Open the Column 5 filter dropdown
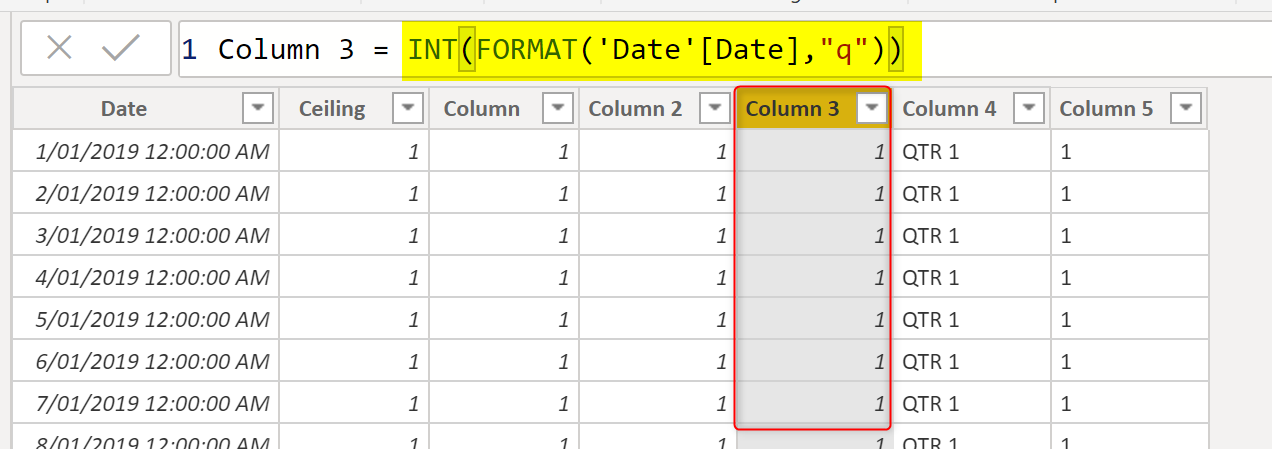 (1186, 108)
